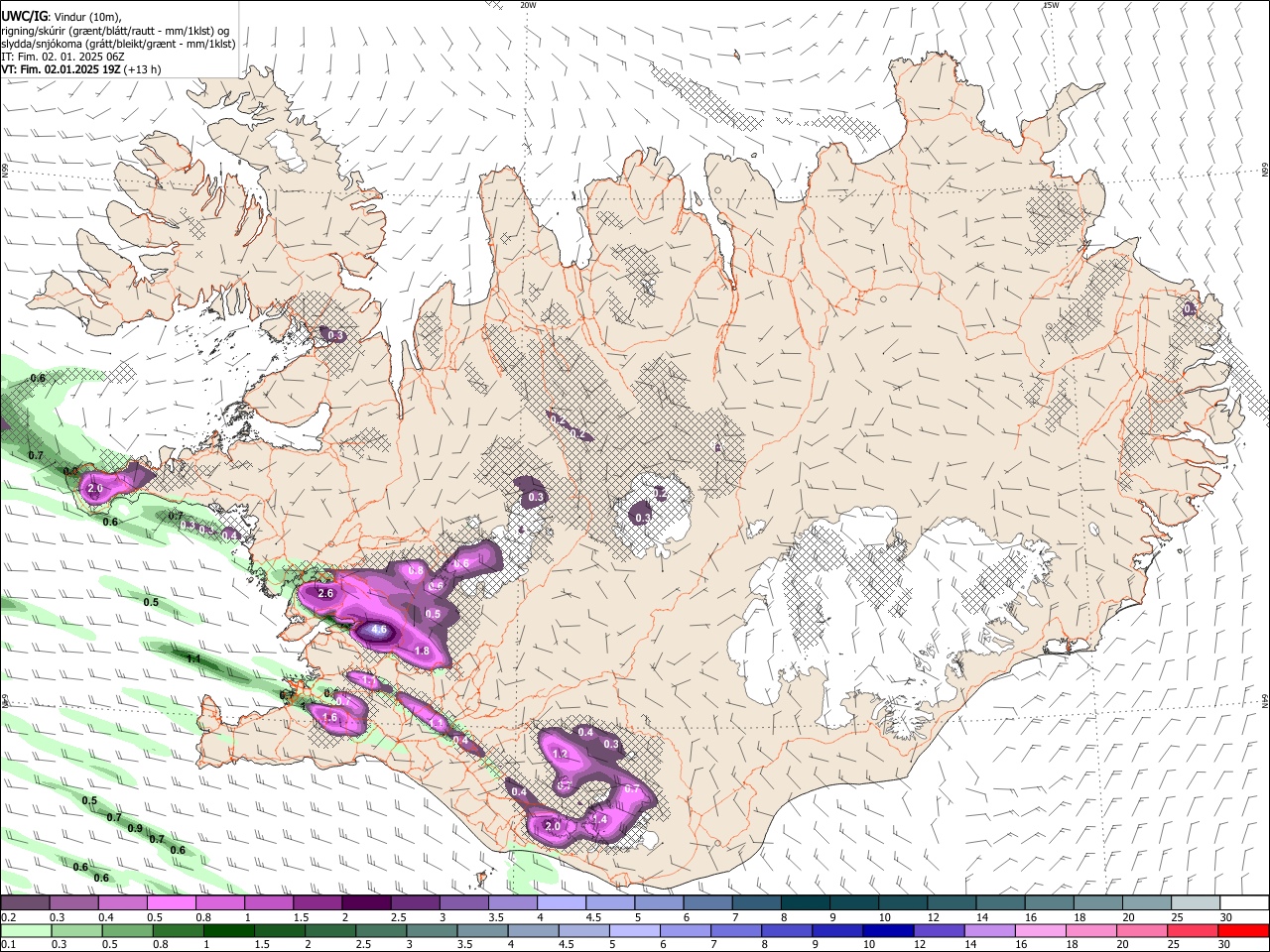Pick the pale grey snow swatch between 25 and 30
1270x952 pixels.
(x=1194, y=903)
